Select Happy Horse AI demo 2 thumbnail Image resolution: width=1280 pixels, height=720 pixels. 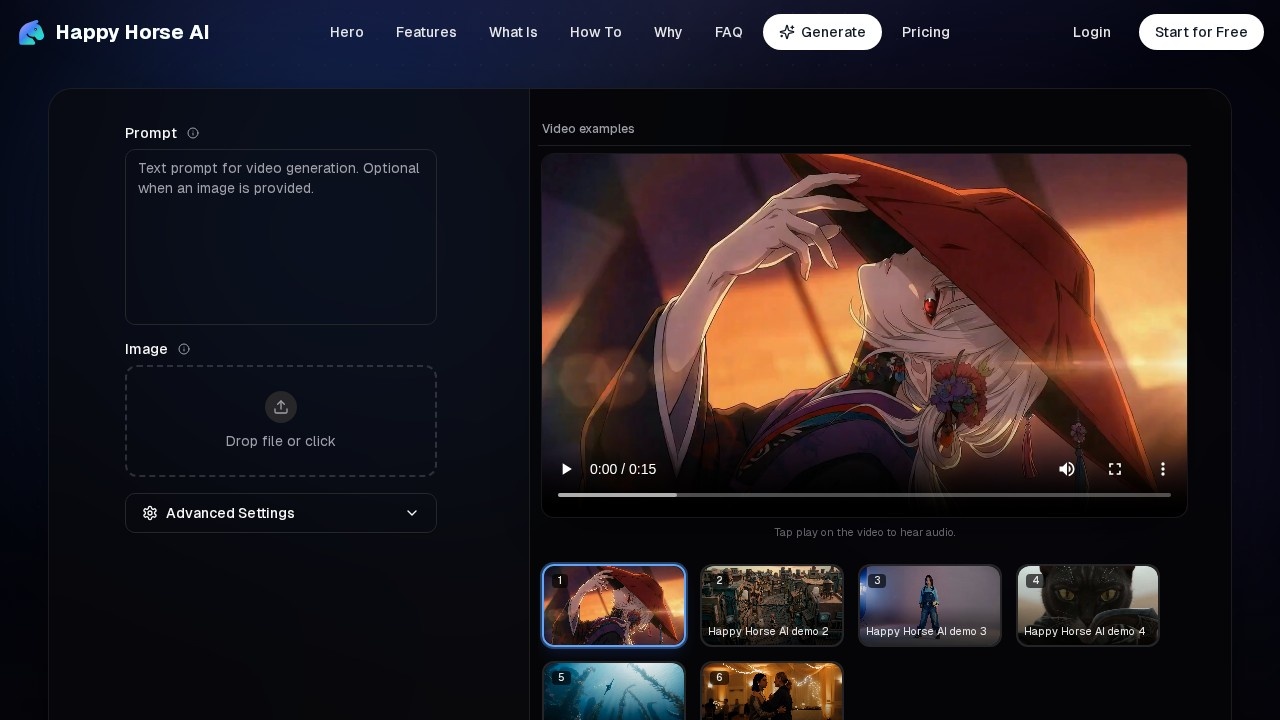[772, 606]
